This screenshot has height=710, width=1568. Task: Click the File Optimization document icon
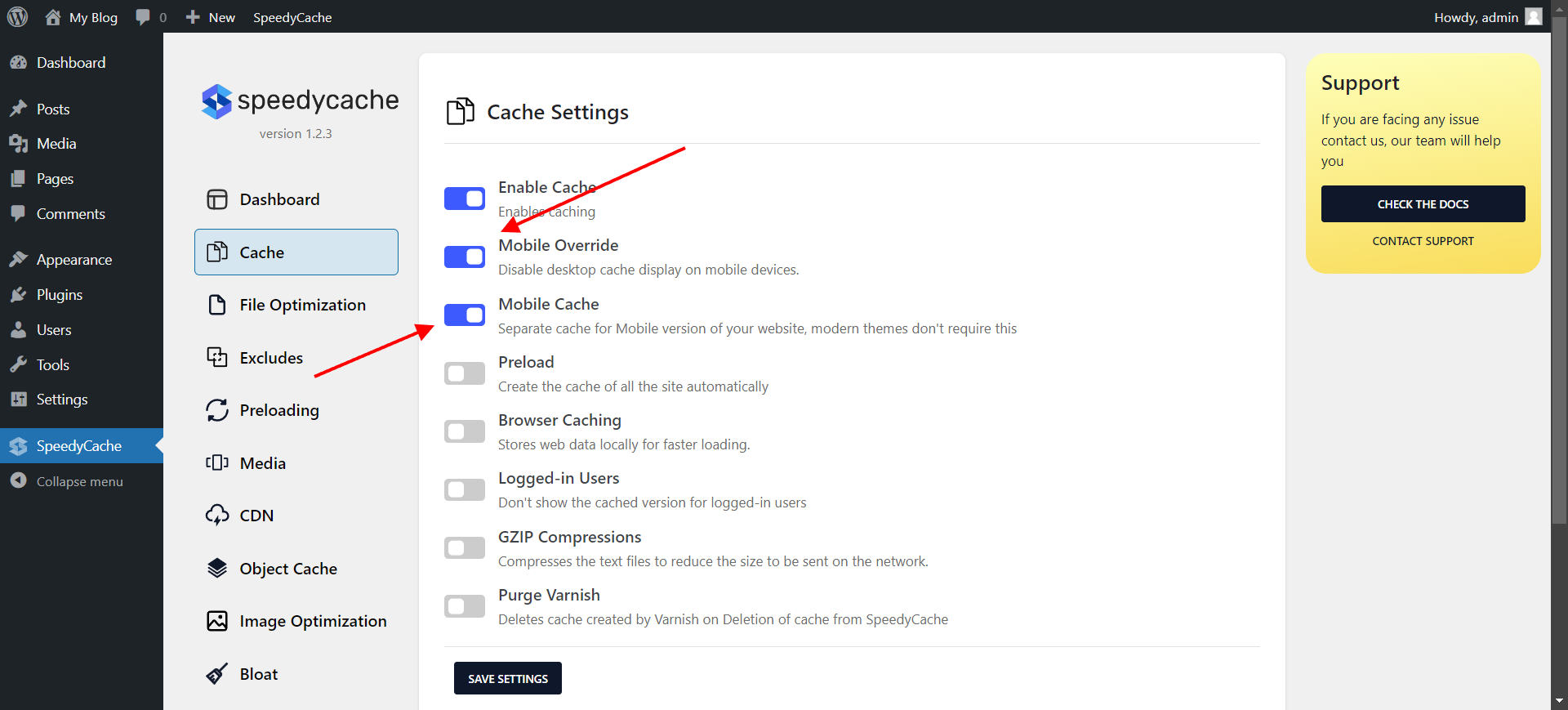[217, 305]
